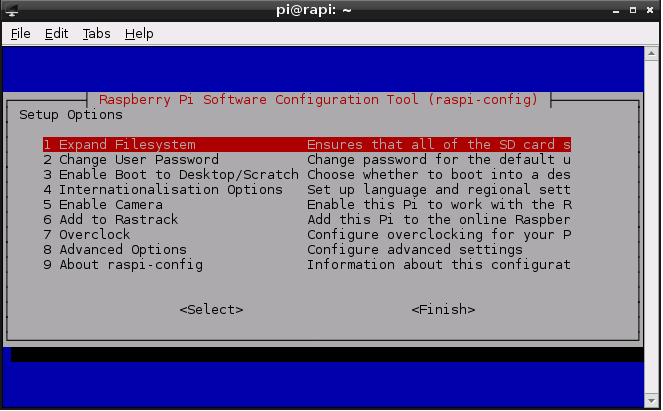Select the Enable Camera option
The height and width of the screenshot is (411, 663).
pyautogui.click(x=103, y=205)
